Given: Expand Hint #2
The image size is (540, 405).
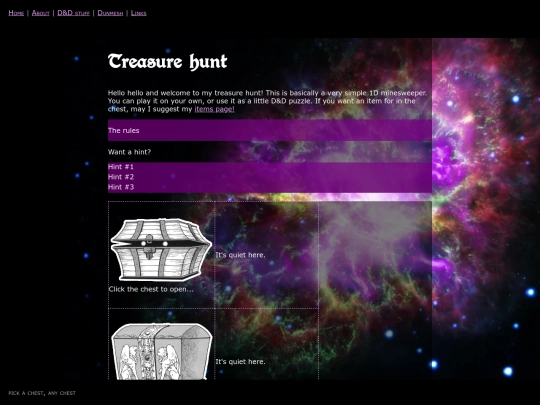Looking at the screenshot, I should click(x=270, y=177).
